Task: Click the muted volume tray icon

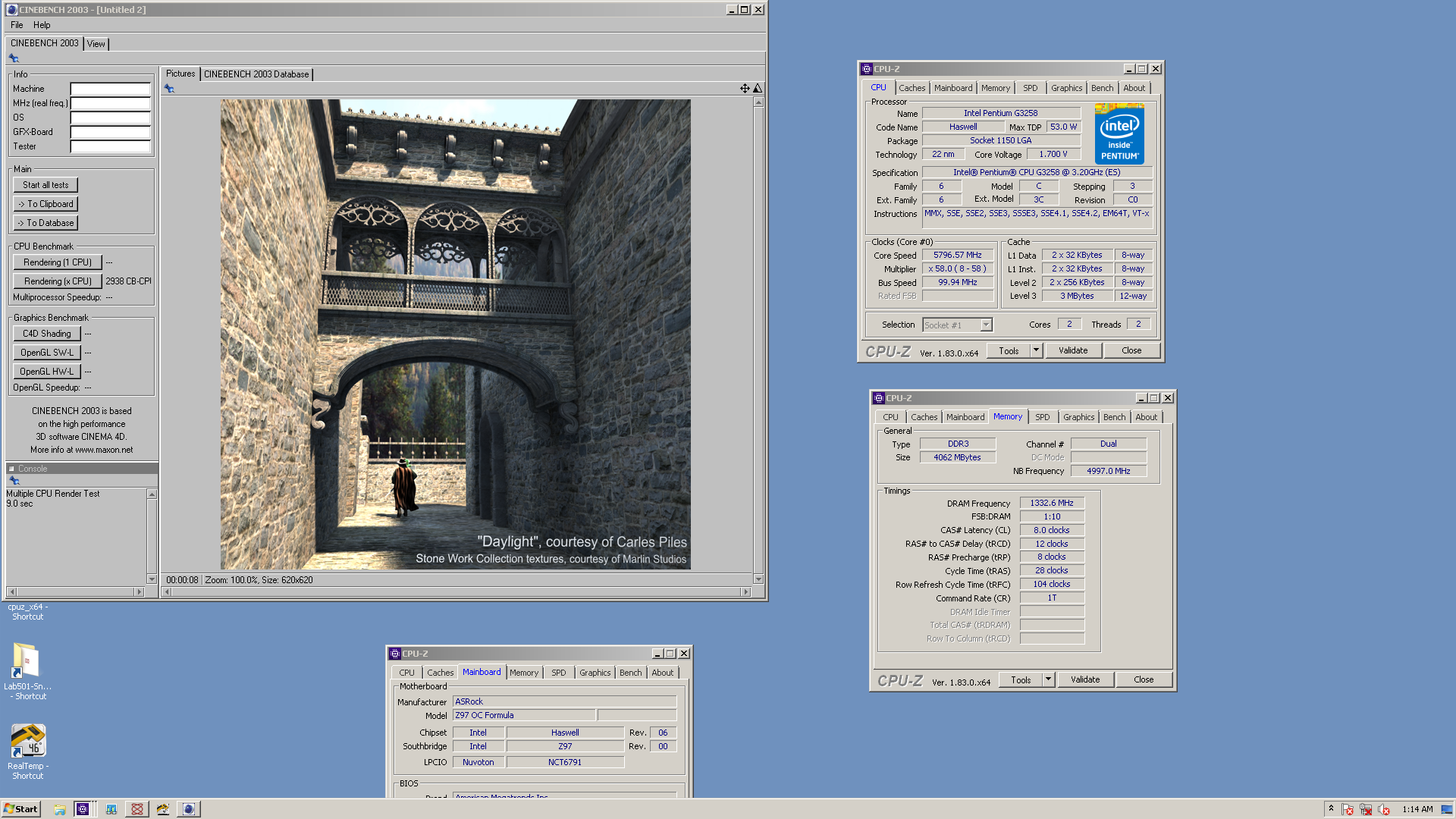Action: click(x=1384, y=809)
